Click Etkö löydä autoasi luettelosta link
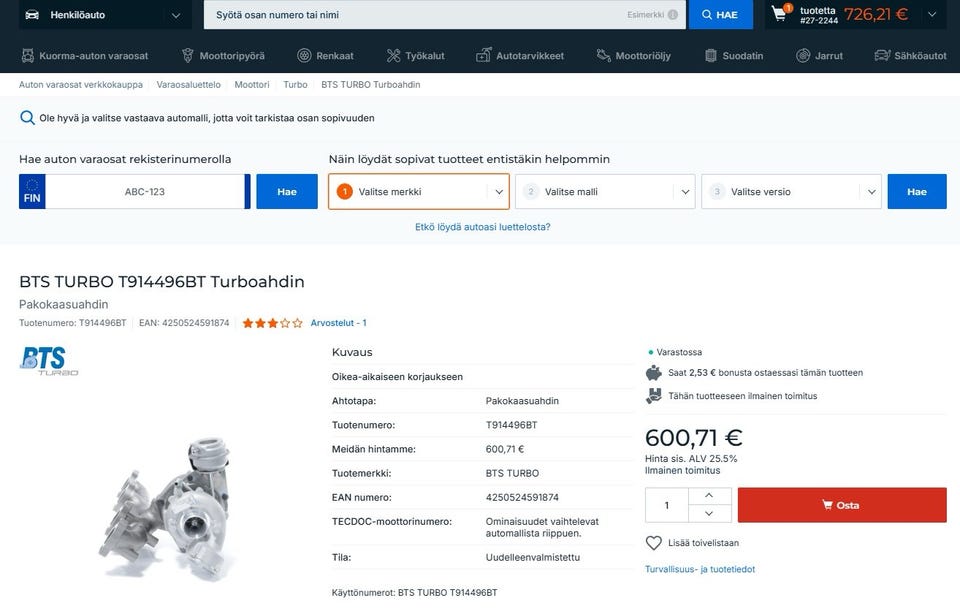 coord(482,227)
